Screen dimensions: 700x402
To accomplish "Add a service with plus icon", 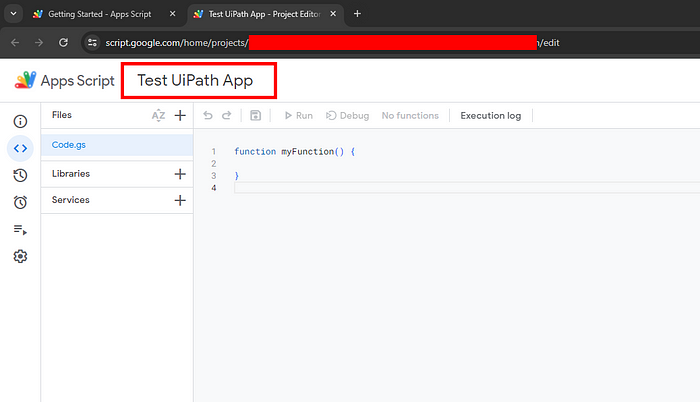I will coord(180,200).
